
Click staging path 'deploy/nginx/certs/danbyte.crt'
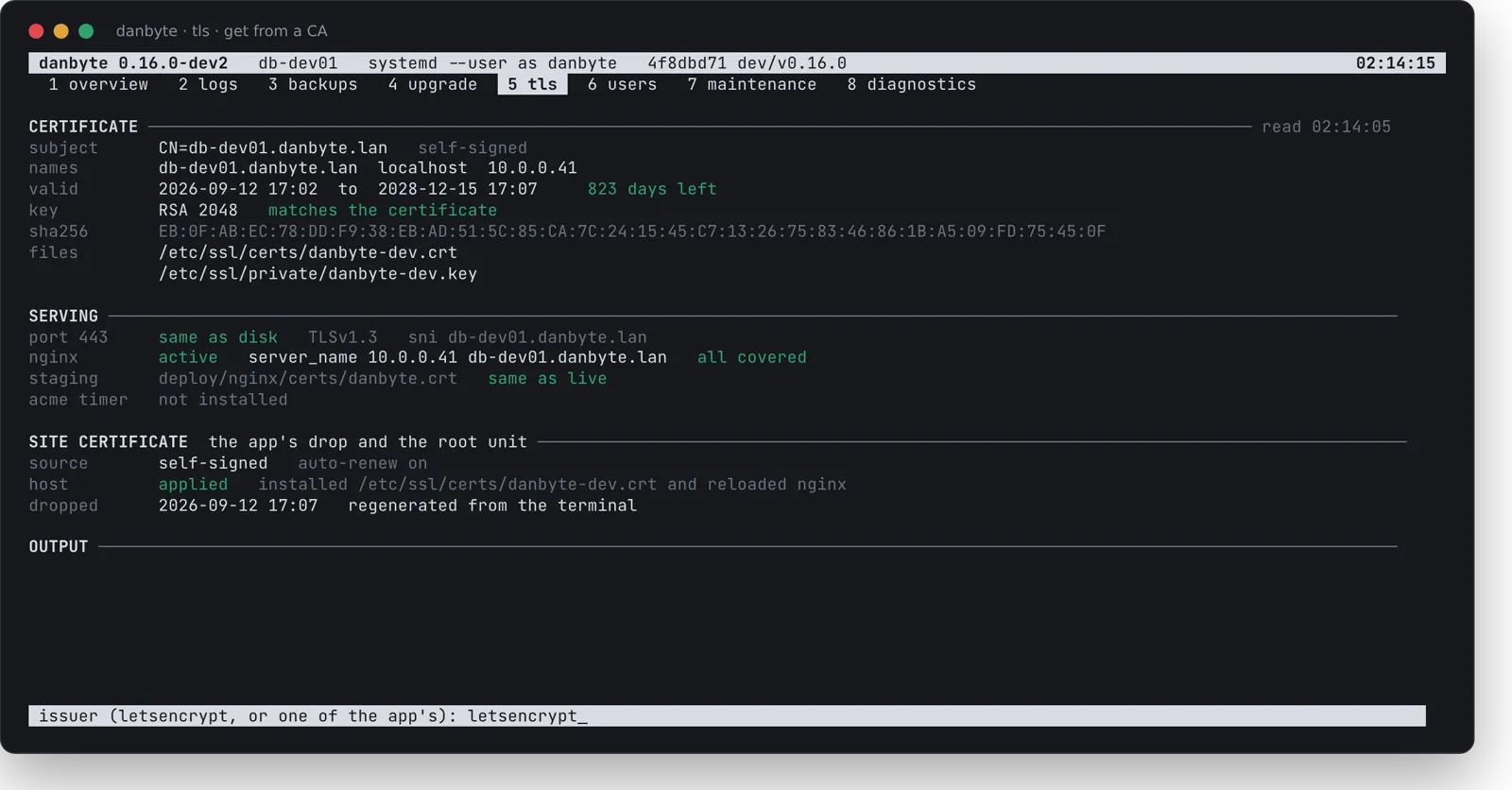(308, 378)
